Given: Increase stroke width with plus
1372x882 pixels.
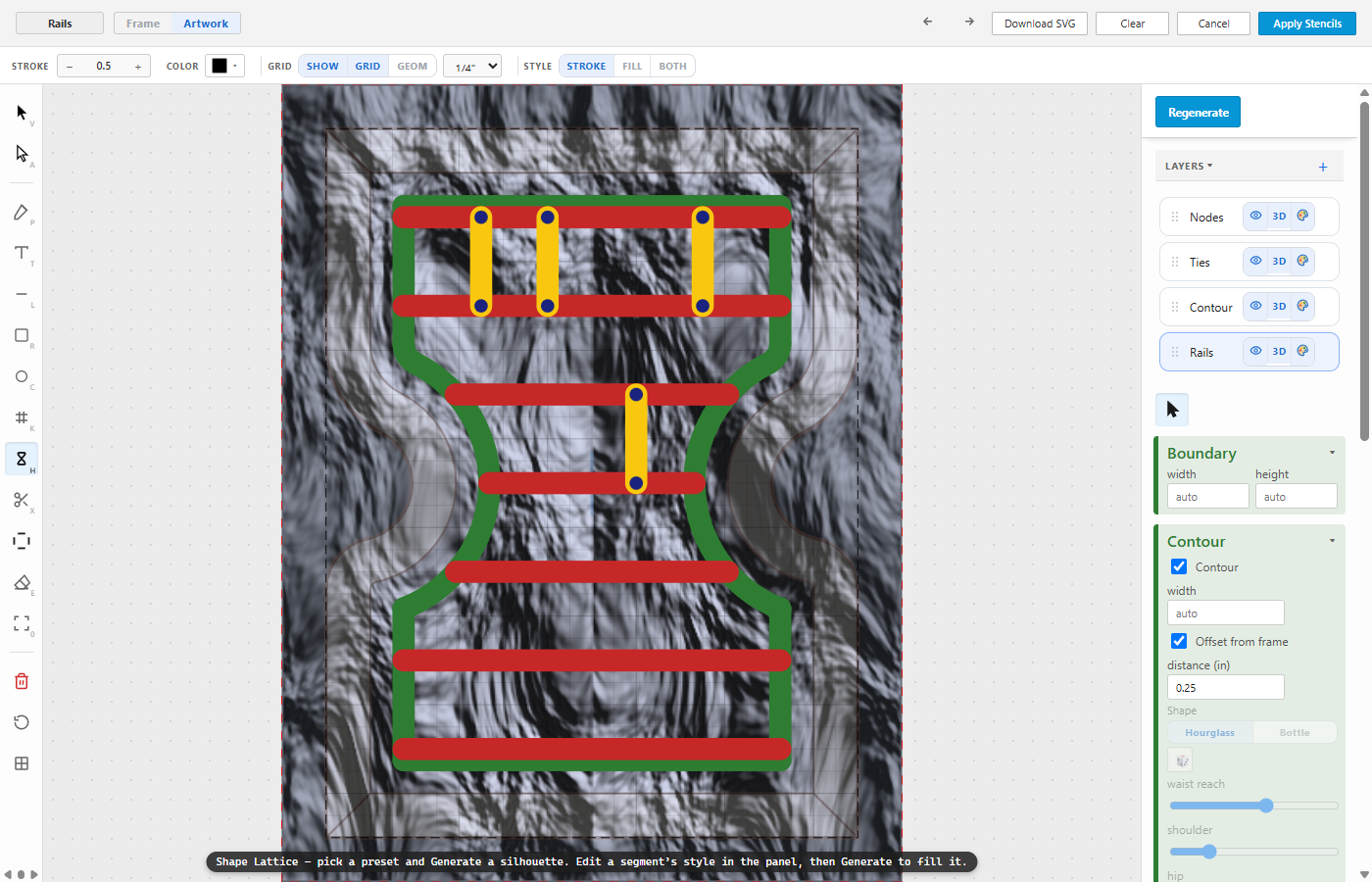Looking at the screenshot, I should click(138, 67).
